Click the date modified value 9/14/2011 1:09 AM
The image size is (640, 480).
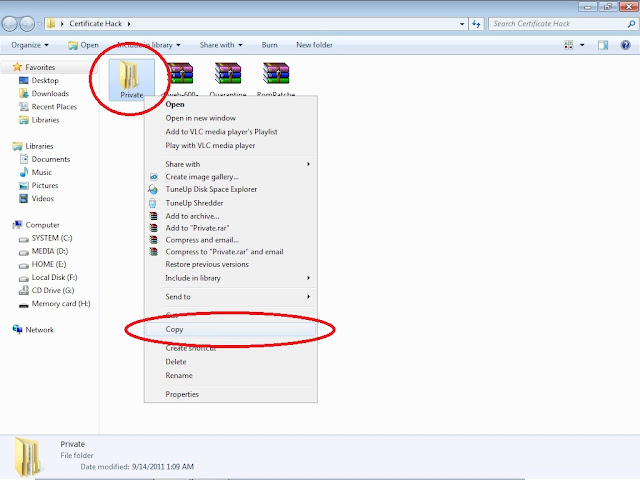[x=163, y=467]
